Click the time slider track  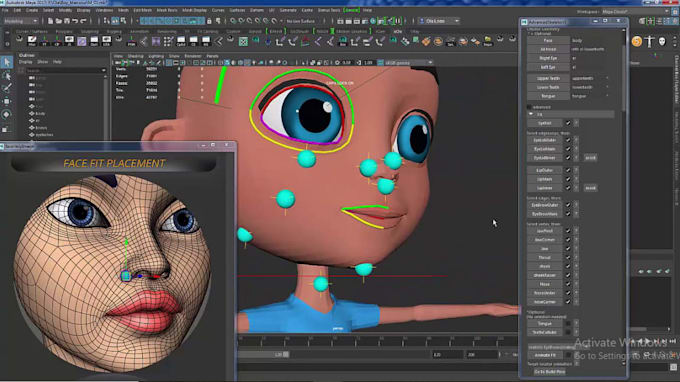(377, 342)
